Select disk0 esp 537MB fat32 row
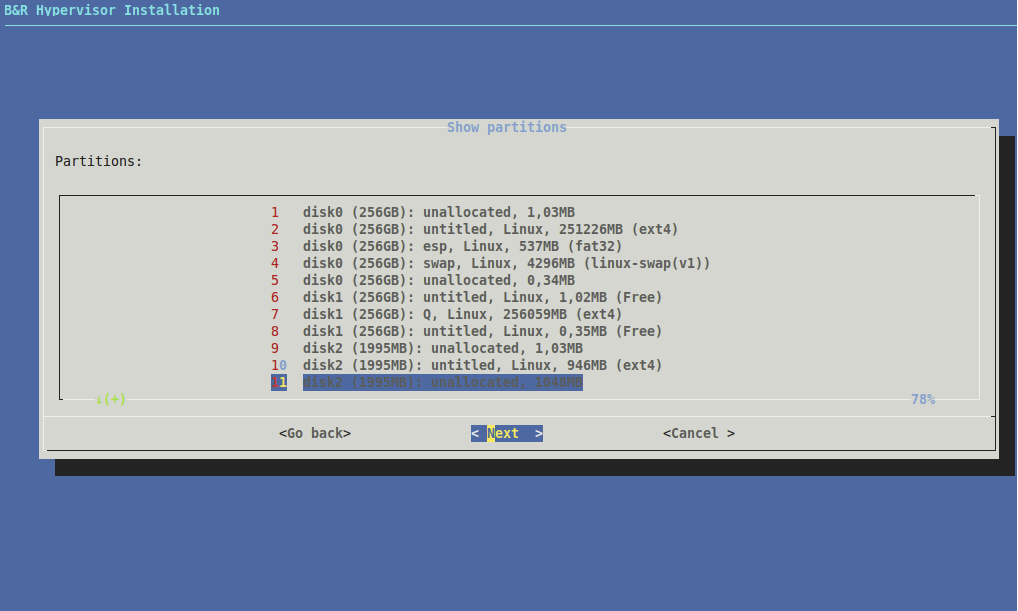This screenshot has height=611, width=1018. click(x=447, y=246)
